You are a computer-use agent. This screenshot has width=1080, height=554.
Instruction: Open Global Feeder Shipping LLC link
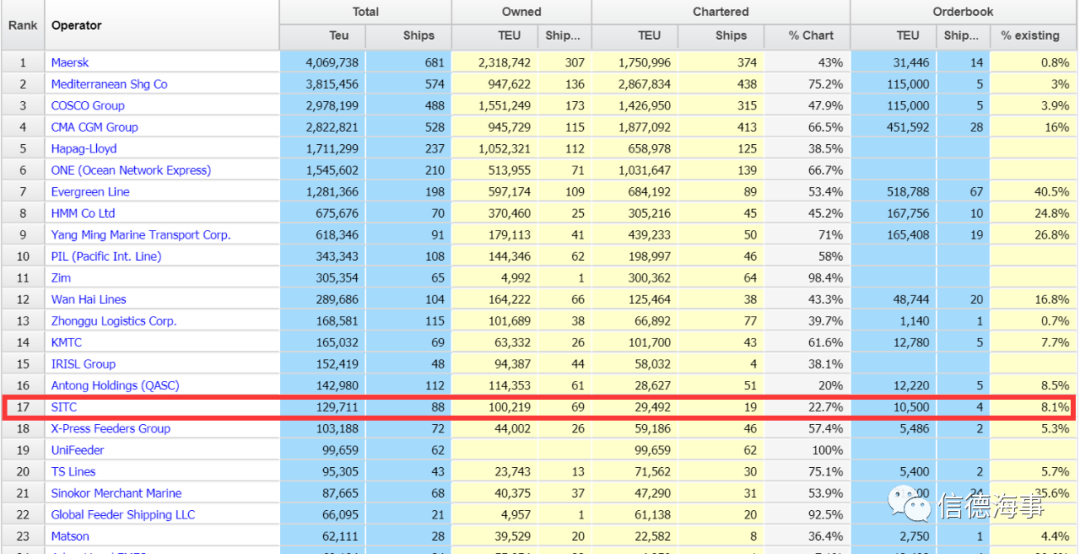coord(123,515)
